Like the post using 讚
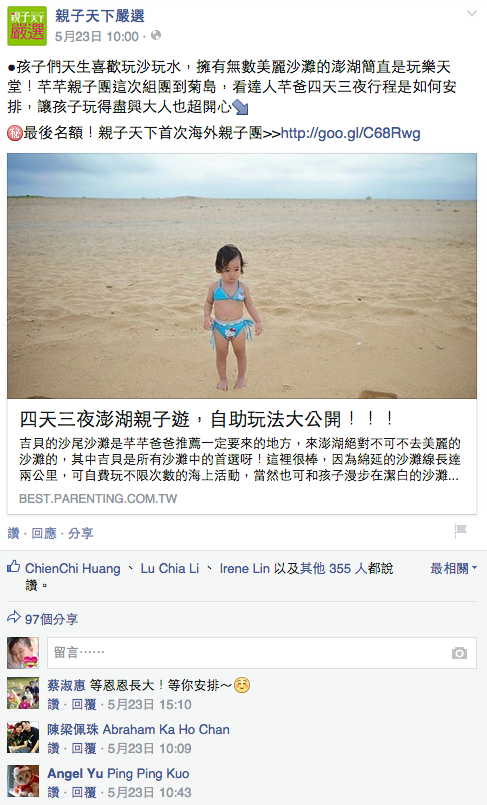487x805 pixels. pos(13,533)
